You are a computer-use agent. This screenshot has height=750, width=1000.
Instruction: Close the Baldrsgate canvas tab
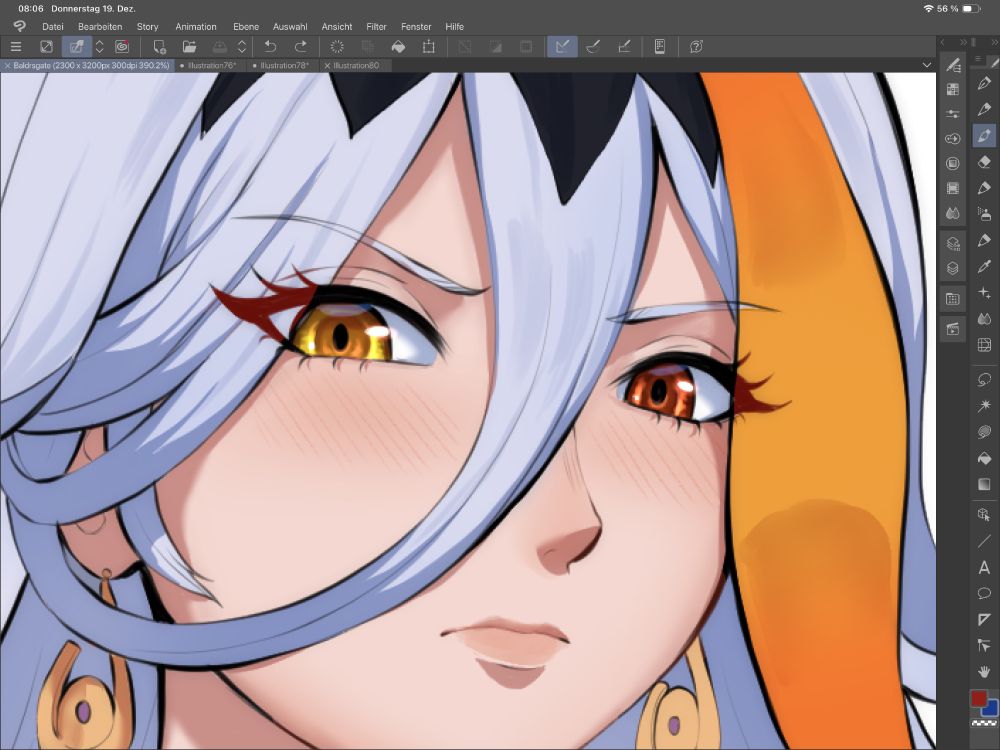pyautogui.click(x=6, y=65)
